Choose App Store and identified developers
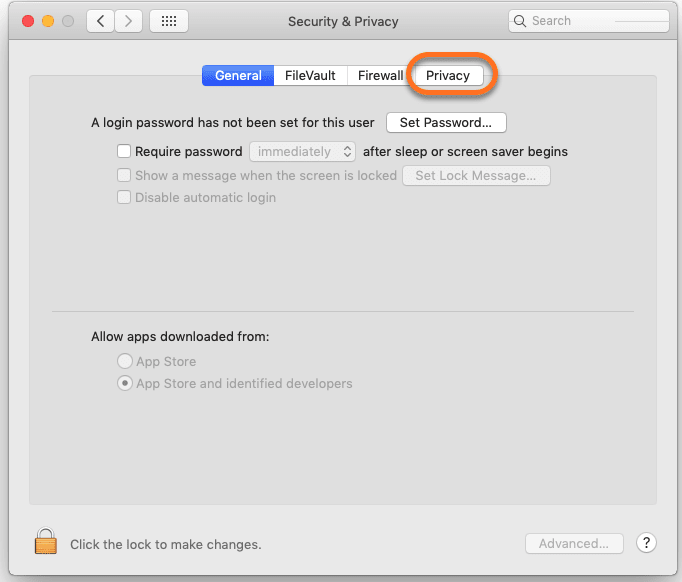 [125, 384]
